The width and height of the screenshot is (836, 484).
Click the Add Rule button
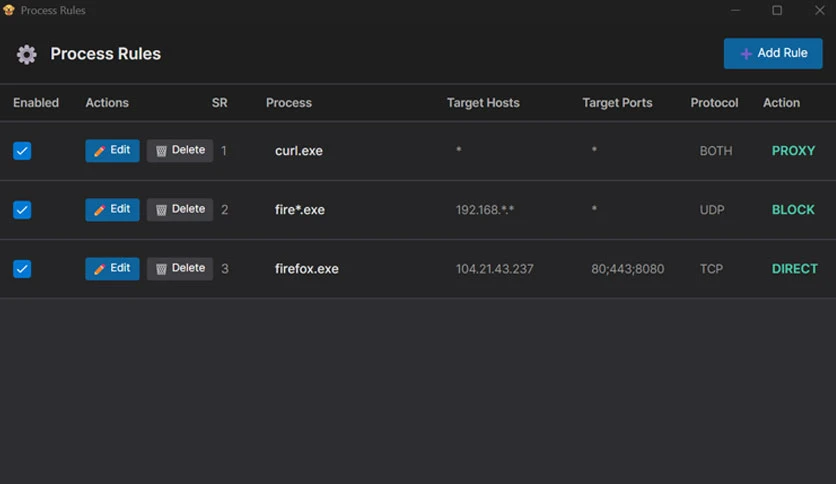click(x=773, y=53)
